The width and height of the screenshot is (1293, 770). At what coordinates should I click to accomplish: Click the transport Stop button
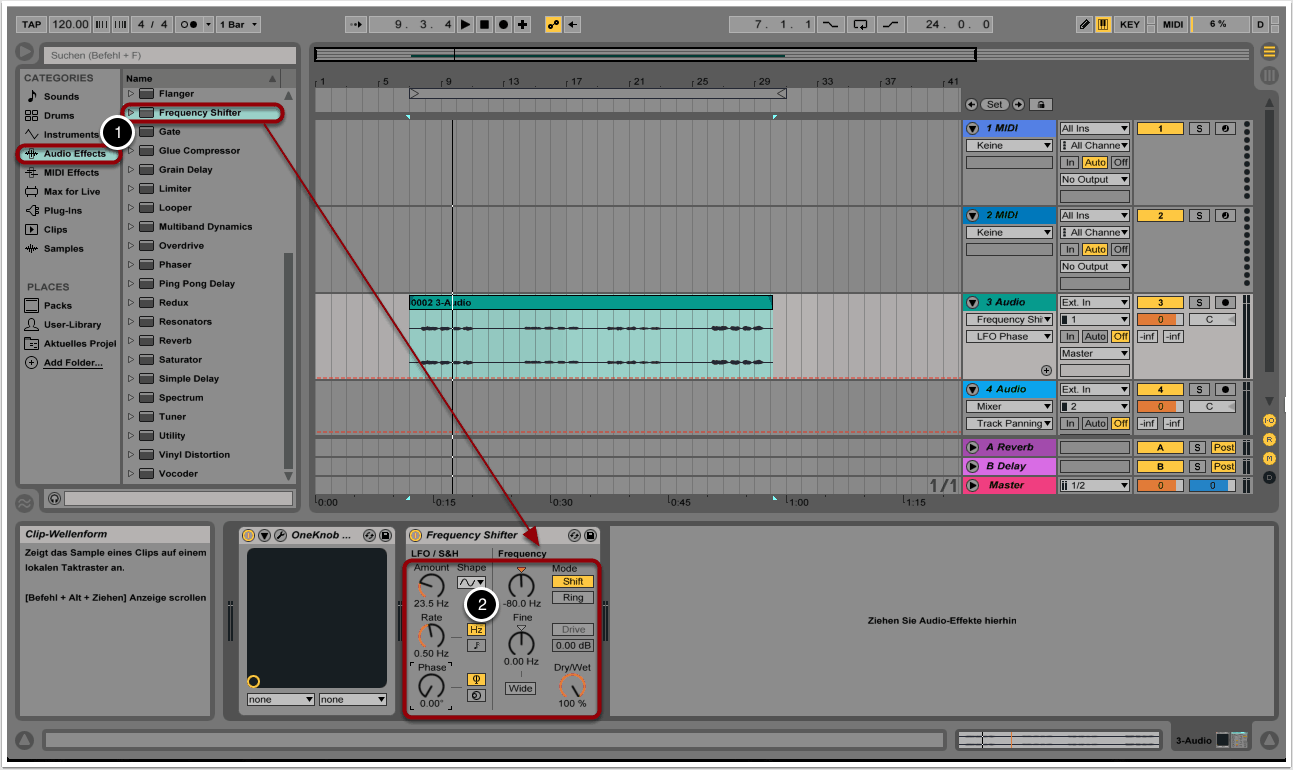(x=484, y=24)
